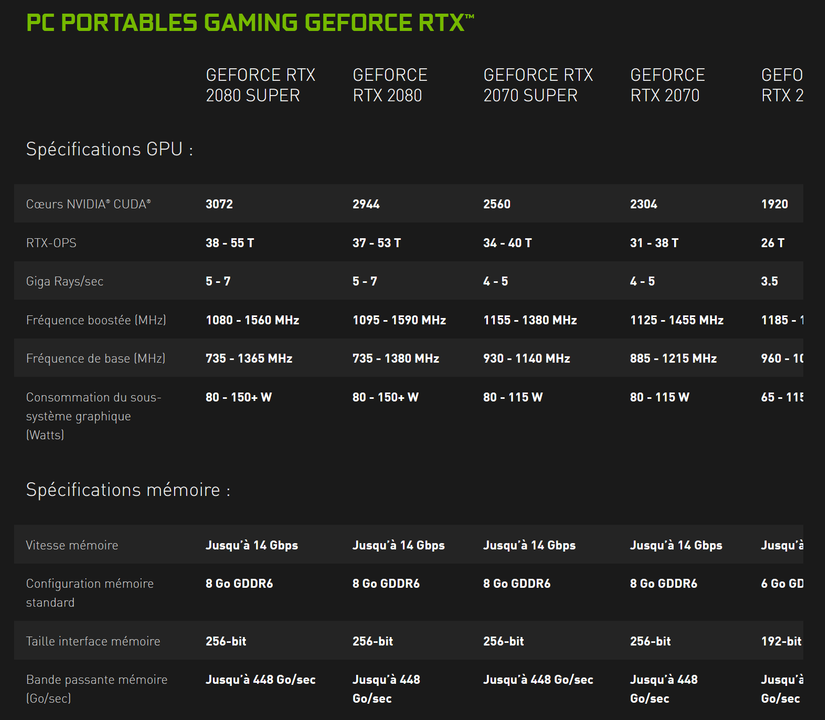The image size is (825, 720).
Task: Click the Consommation du sous-système graphique label
Action: click(x=94, y=416)
